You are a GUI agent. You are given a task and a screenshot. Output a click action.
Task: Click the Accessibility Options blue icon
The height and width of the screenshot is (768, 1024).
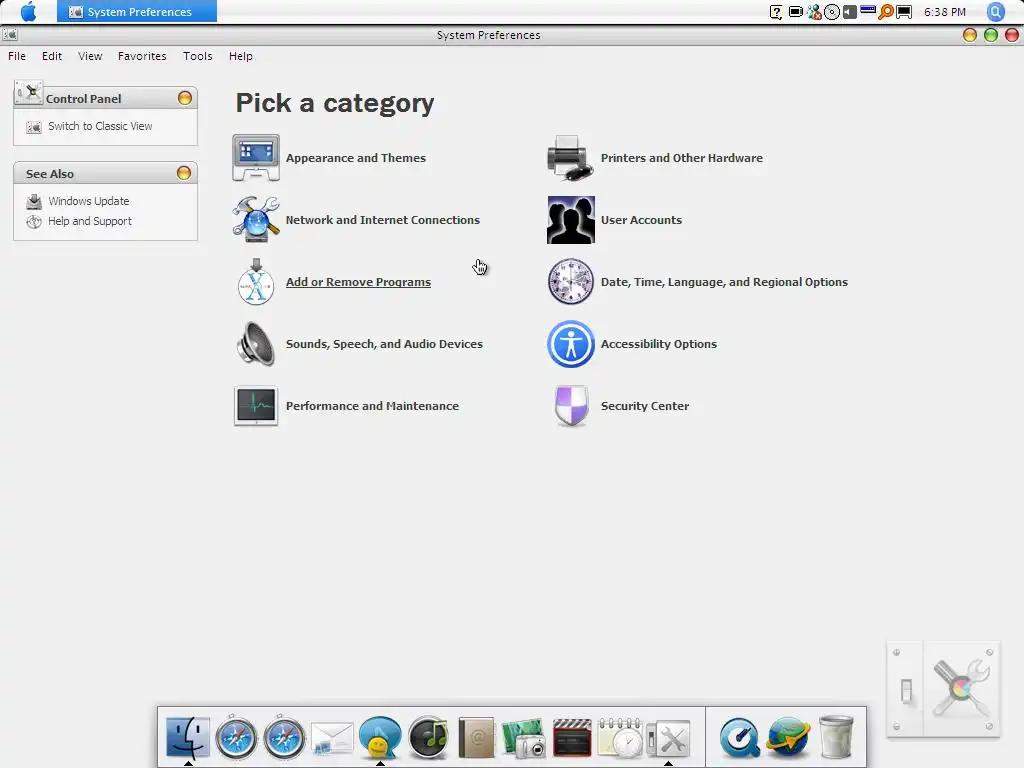(x=571, y=344)
